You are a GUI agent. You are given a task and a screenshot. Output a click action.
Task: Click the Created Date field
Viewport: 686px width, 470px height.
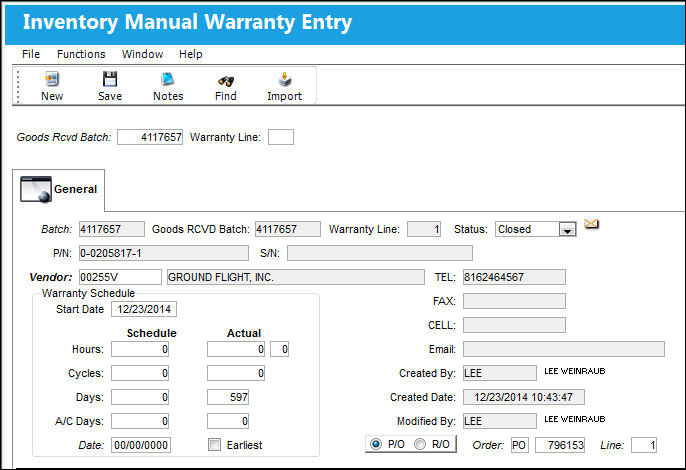tap(524, 397)
